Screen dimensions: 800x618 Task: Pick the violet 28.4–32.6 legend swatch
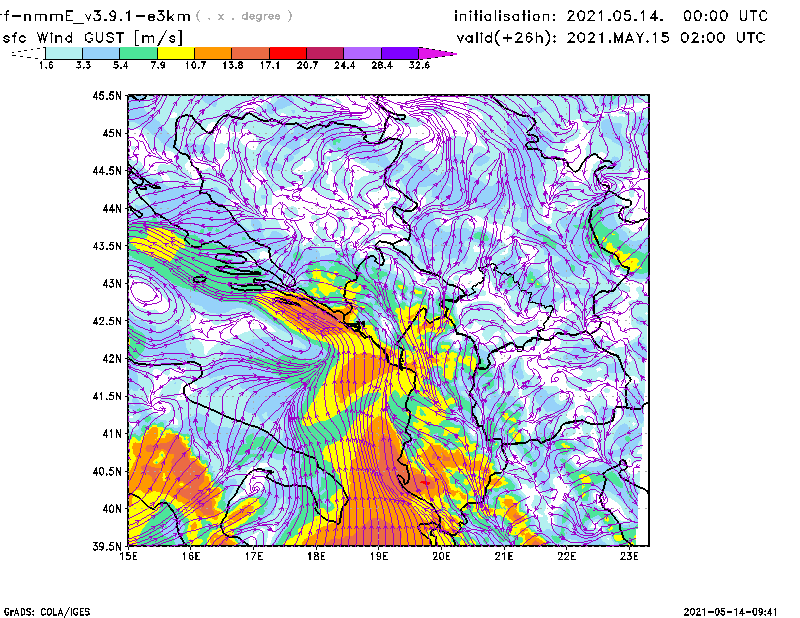point(400,53)
